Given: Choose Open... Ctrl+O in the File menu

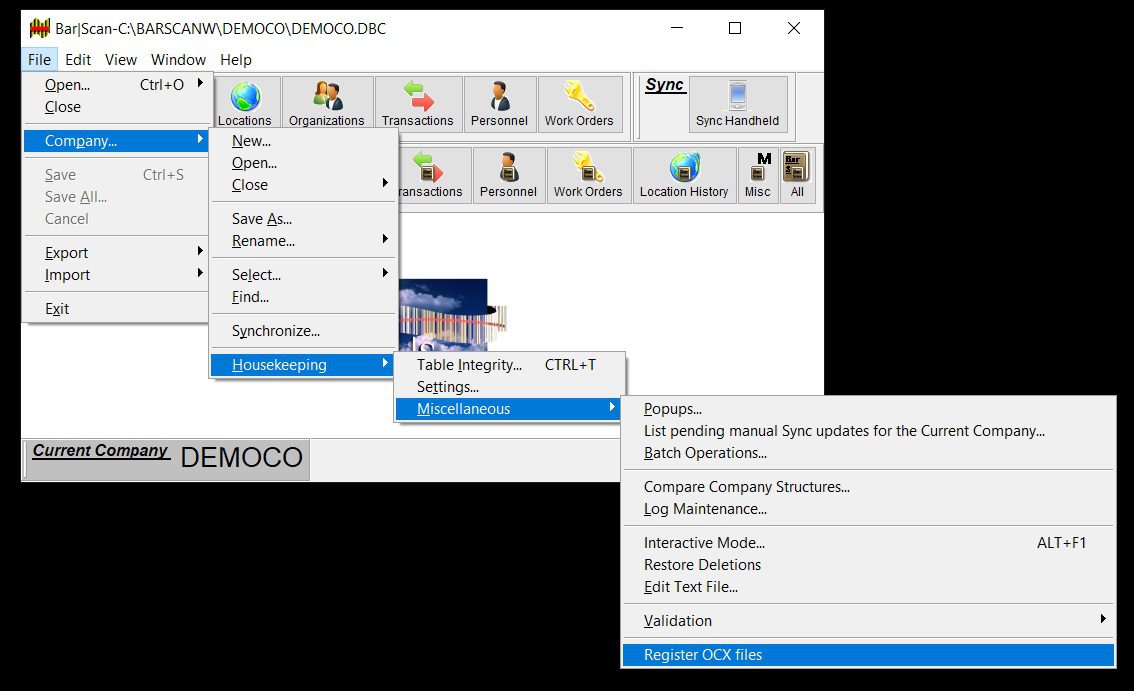Looking at the screenshot, I should click(x=116, y=85).
